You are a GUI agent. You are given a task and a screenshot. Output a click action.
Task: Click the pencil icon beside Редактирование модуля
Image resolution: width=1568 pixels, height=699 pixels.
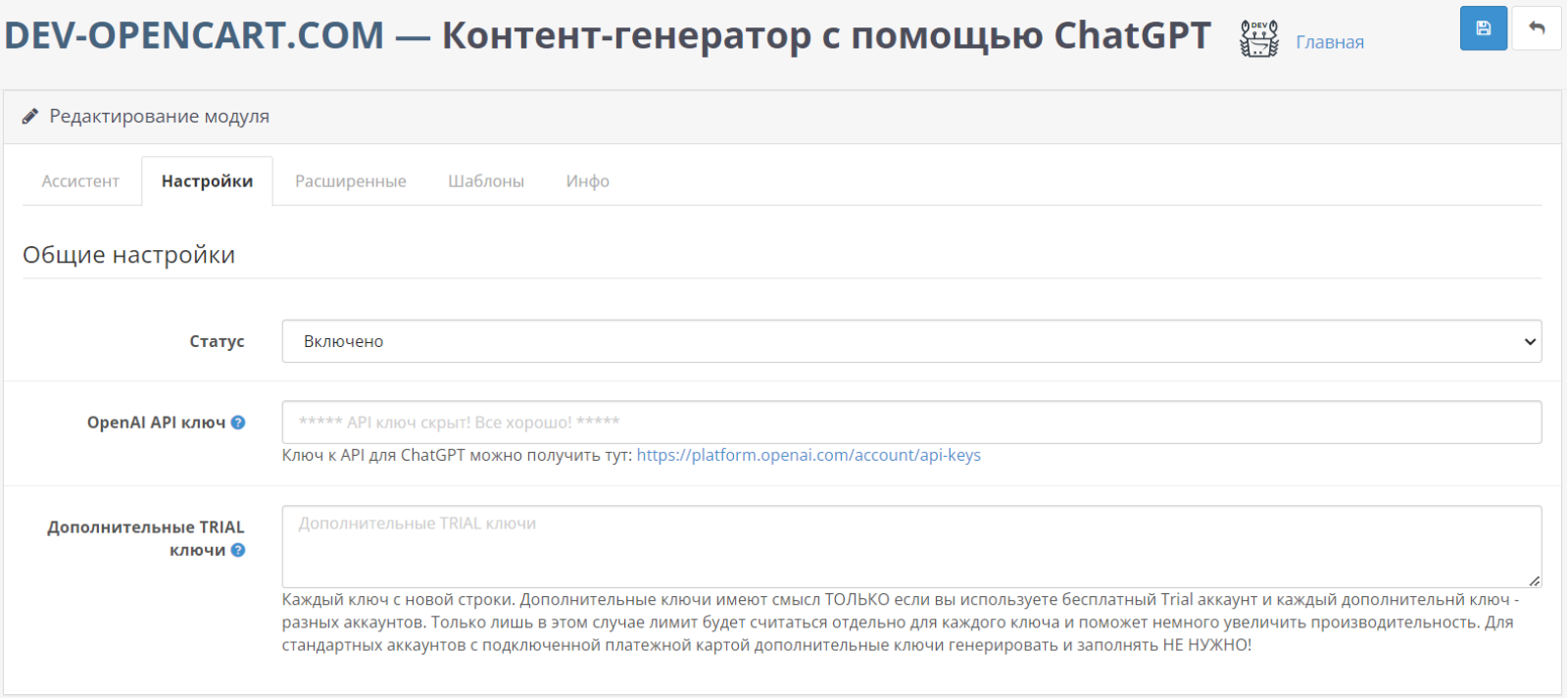[30, 117]
